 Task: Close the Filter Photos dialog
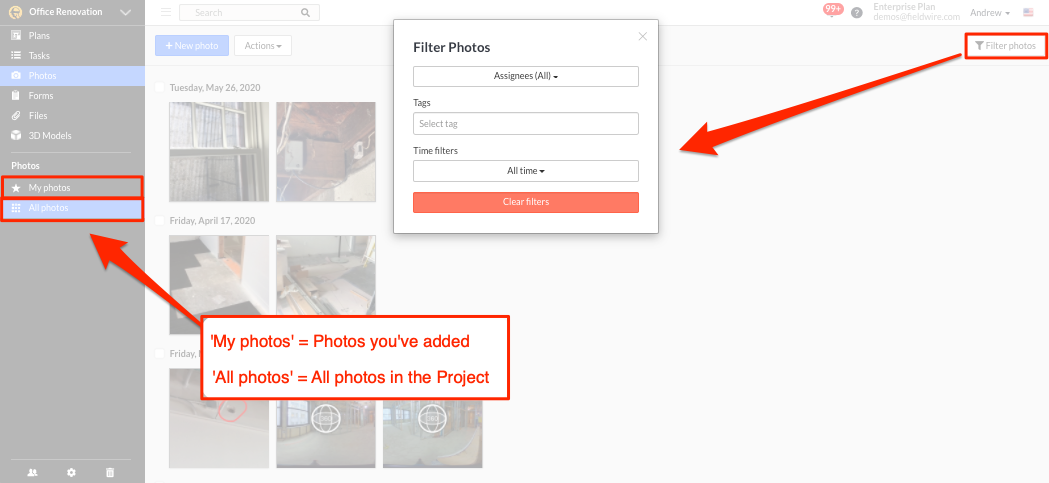pyautogui.click(x=643, y=36)
